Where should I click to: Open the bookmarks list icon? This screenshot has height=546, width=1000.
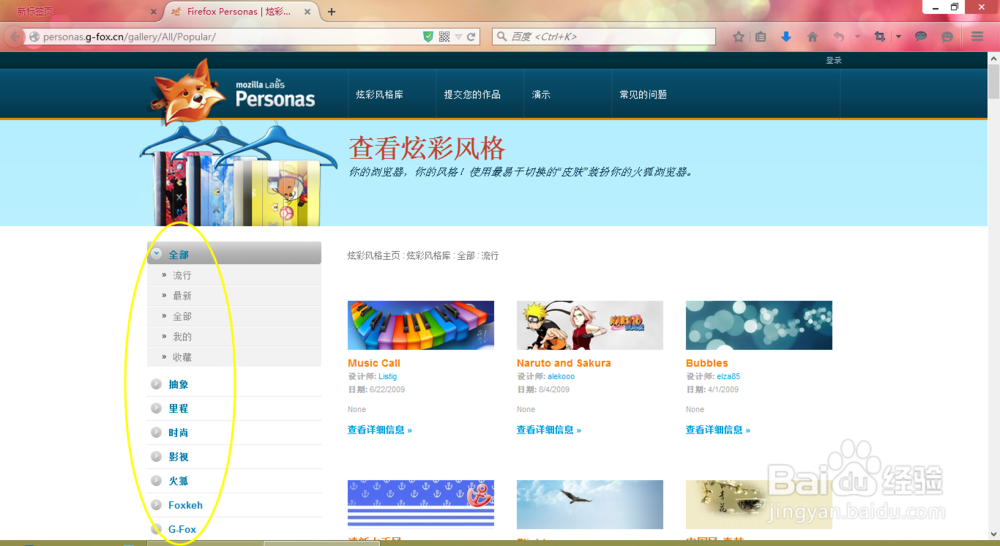tap(760, 36)
